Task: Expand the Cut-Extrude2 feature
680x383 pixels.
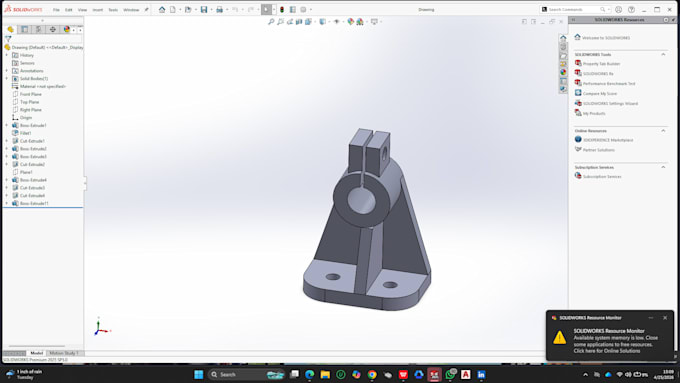Action: (x=7, y=164)
